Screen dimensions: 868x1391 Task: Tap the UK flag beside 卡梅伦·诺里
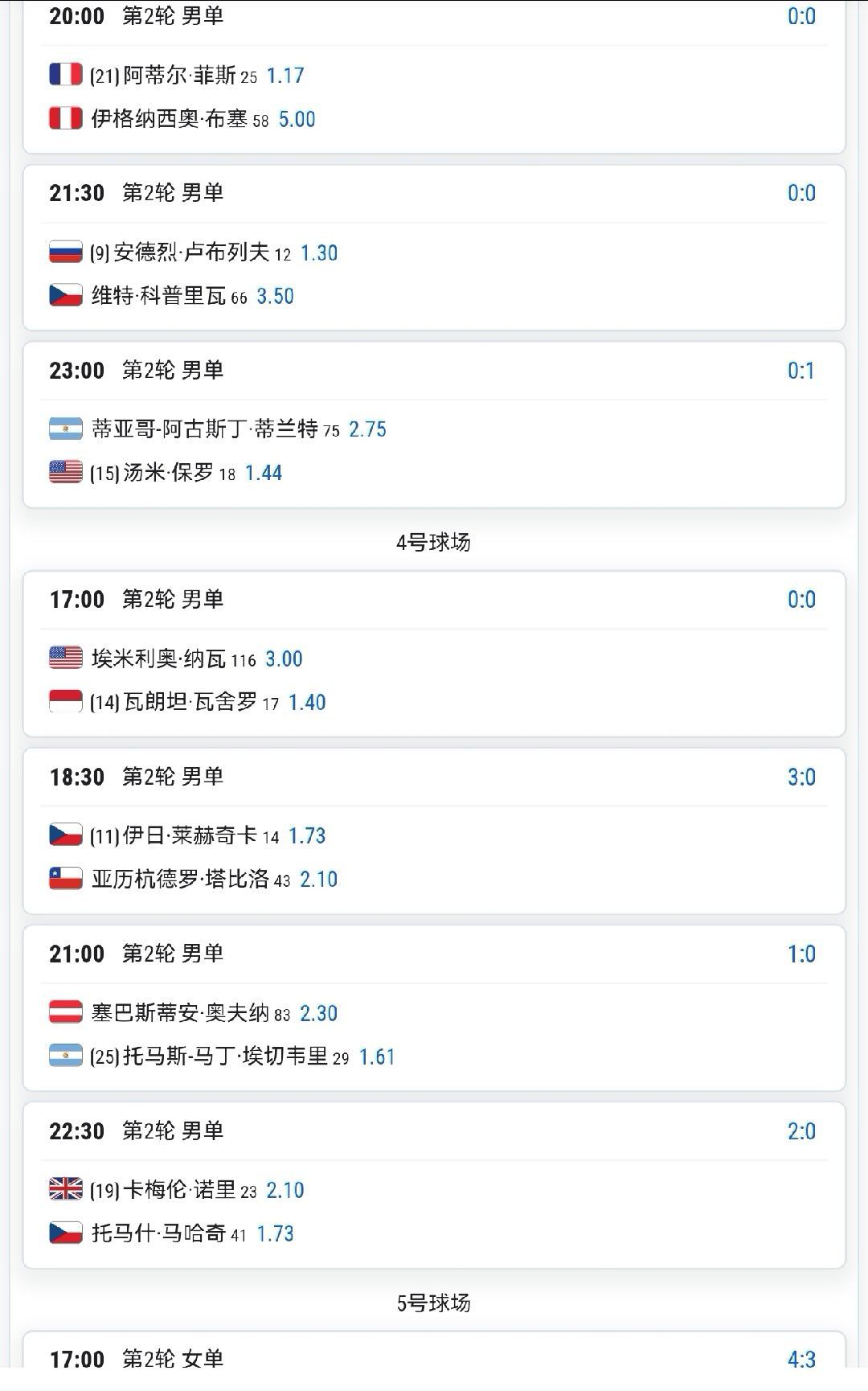tap(66, 1189)
